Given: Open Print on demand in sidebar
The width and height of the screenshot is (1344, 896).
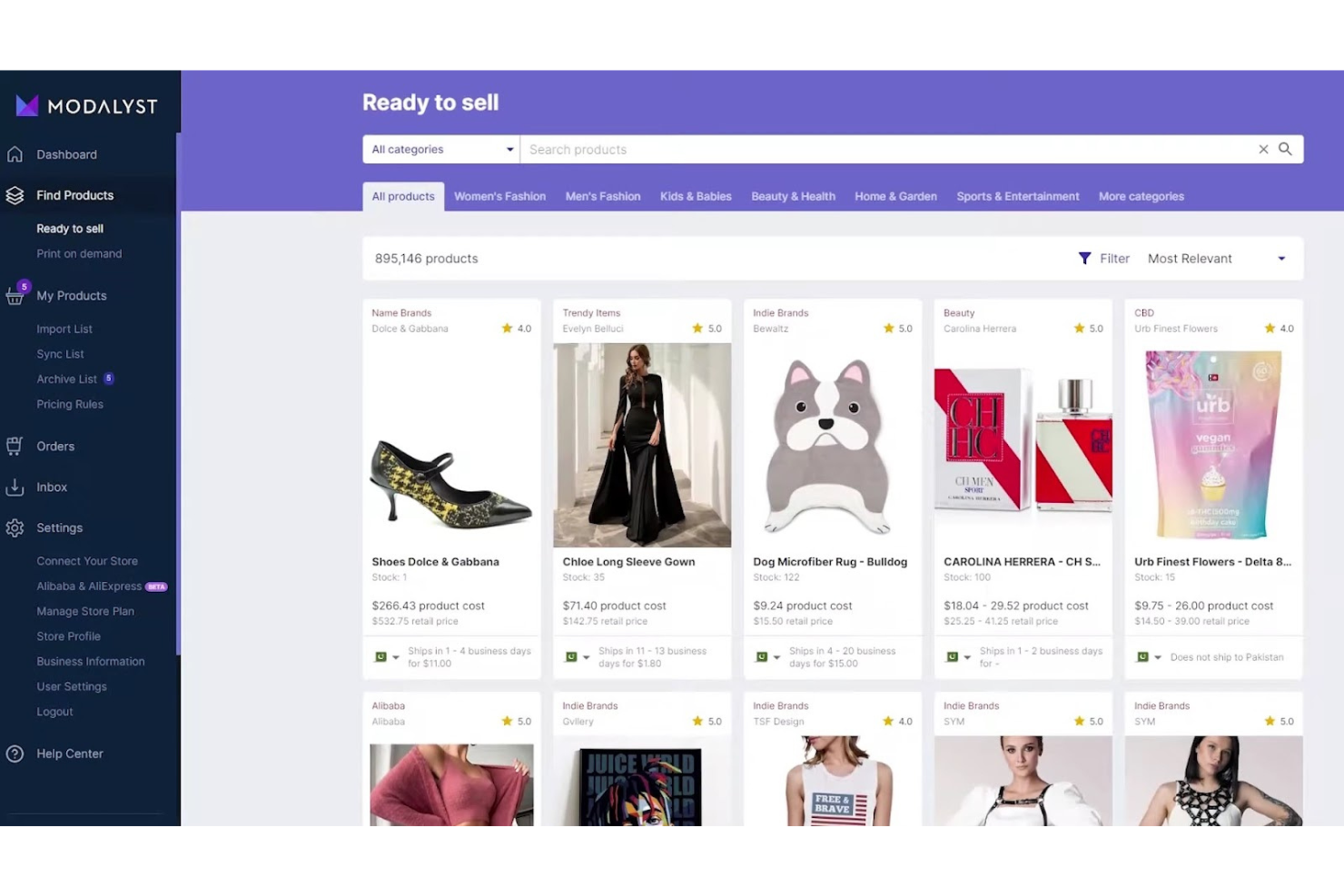Looking at the screenshot, I should 79,254.
